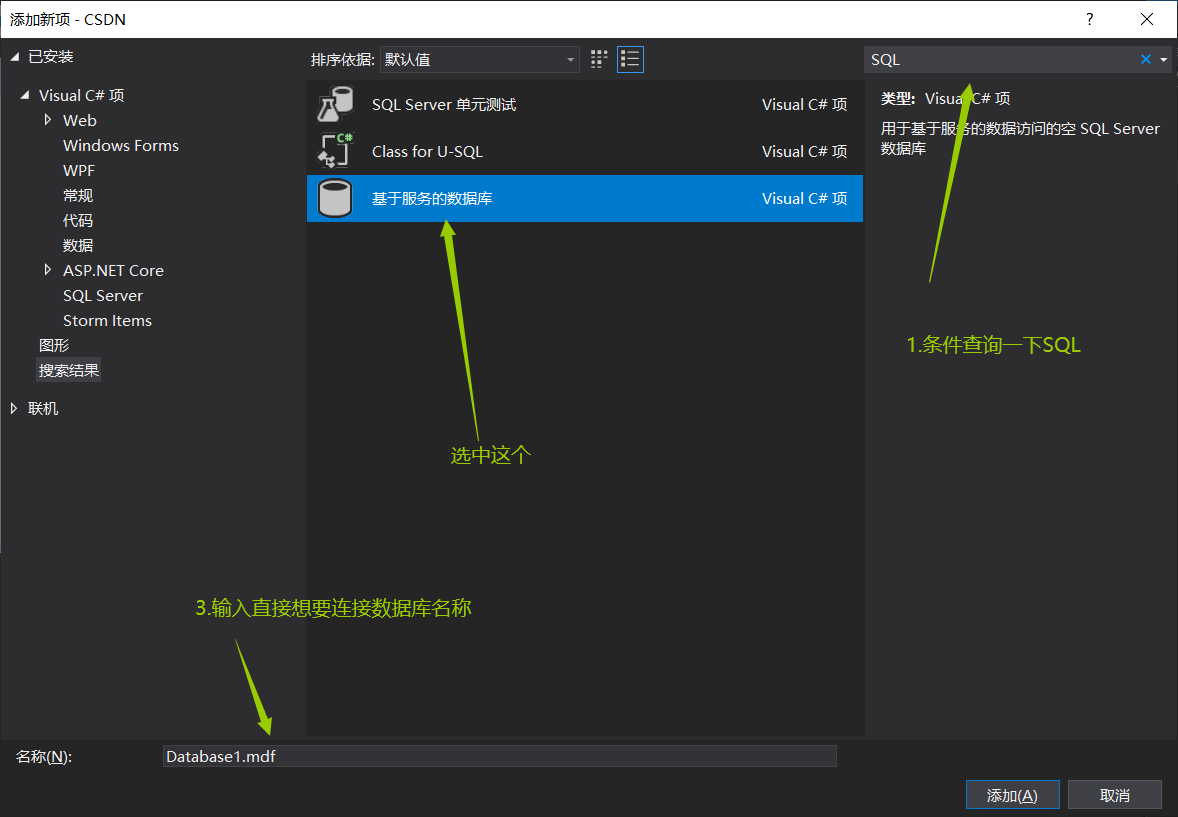
Task: Clear the SQL search using the blue X
Action: (1144, 58)
